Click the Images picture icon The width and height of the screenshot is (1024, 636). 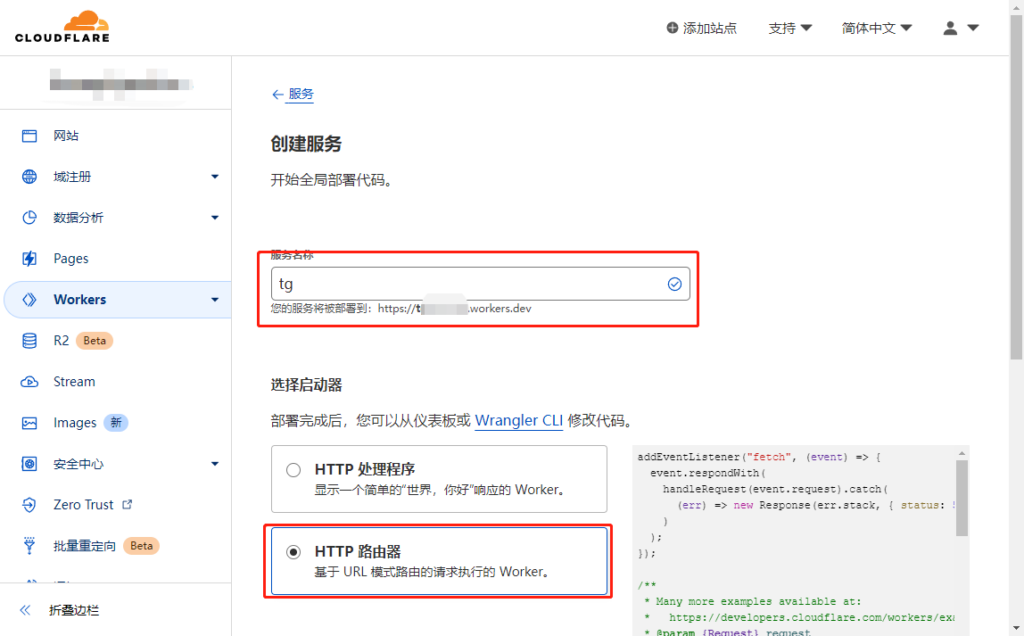(x=30, y=423)
